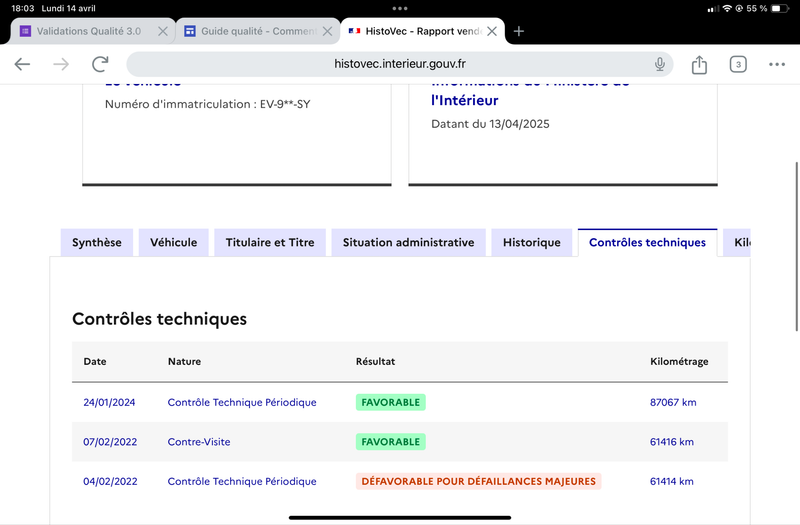Click the 87067 km value
Image resolution: width=800 pixels, height=525 pixels.
[673, 402]
